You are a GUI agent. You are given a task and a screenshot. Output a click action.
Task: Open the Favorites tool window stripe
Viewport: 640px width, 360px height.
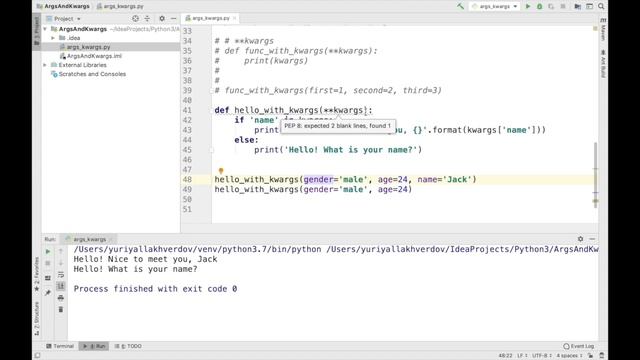pyautogui.click(x=37, y=274)
